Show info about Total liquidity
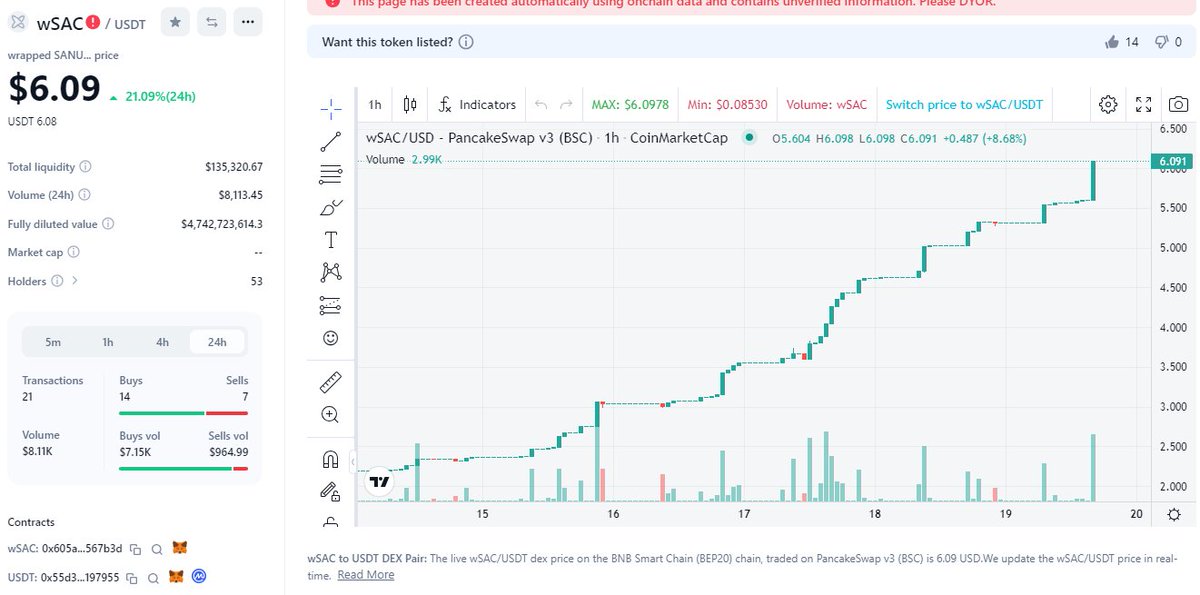Image resolution: width=1200 pixels, height=595 pixels. pyautogui.click(x=85, y=167)
